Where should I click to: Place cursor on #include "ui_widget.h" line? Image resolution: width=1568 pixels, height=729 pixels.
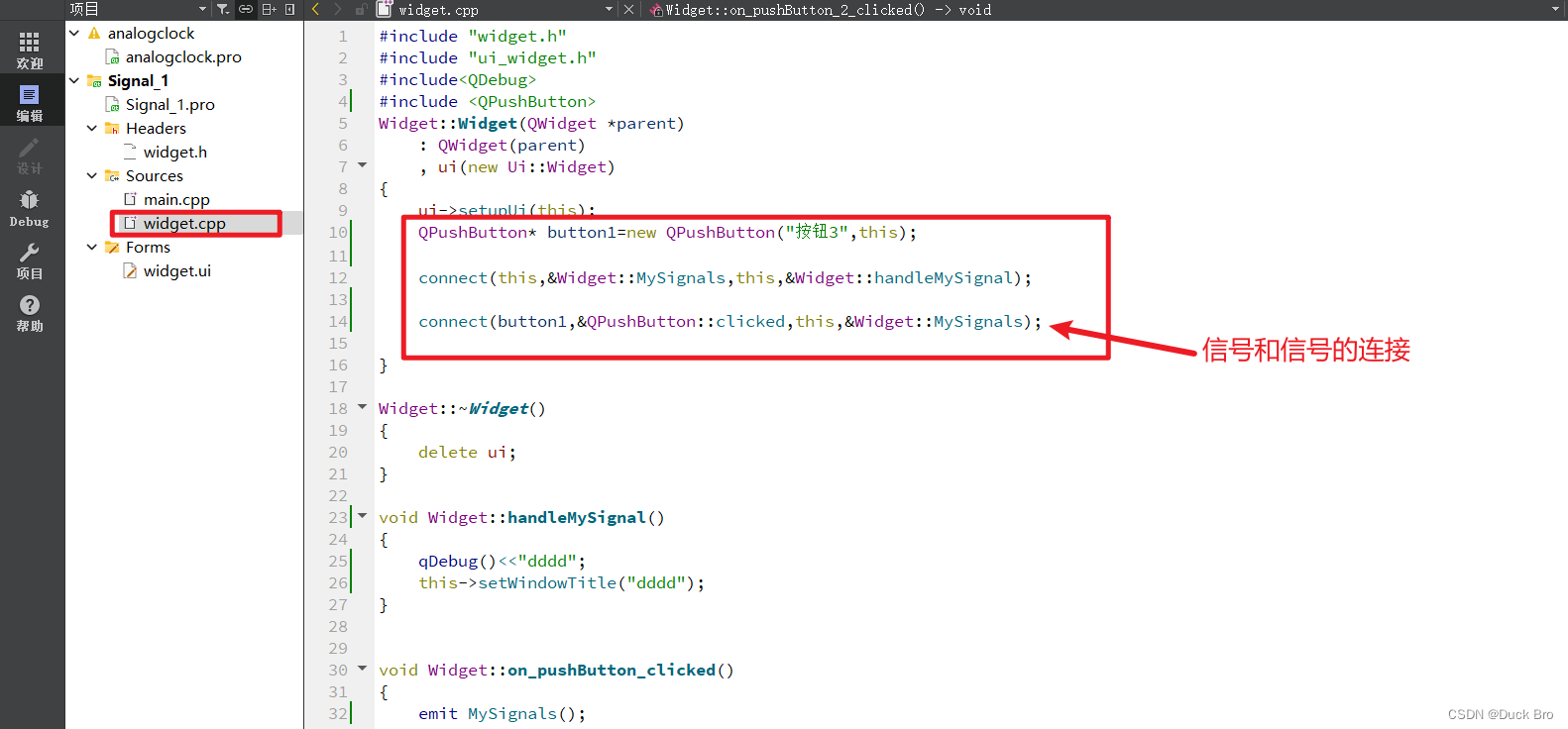pyautogui.click(x=488, y=57)
